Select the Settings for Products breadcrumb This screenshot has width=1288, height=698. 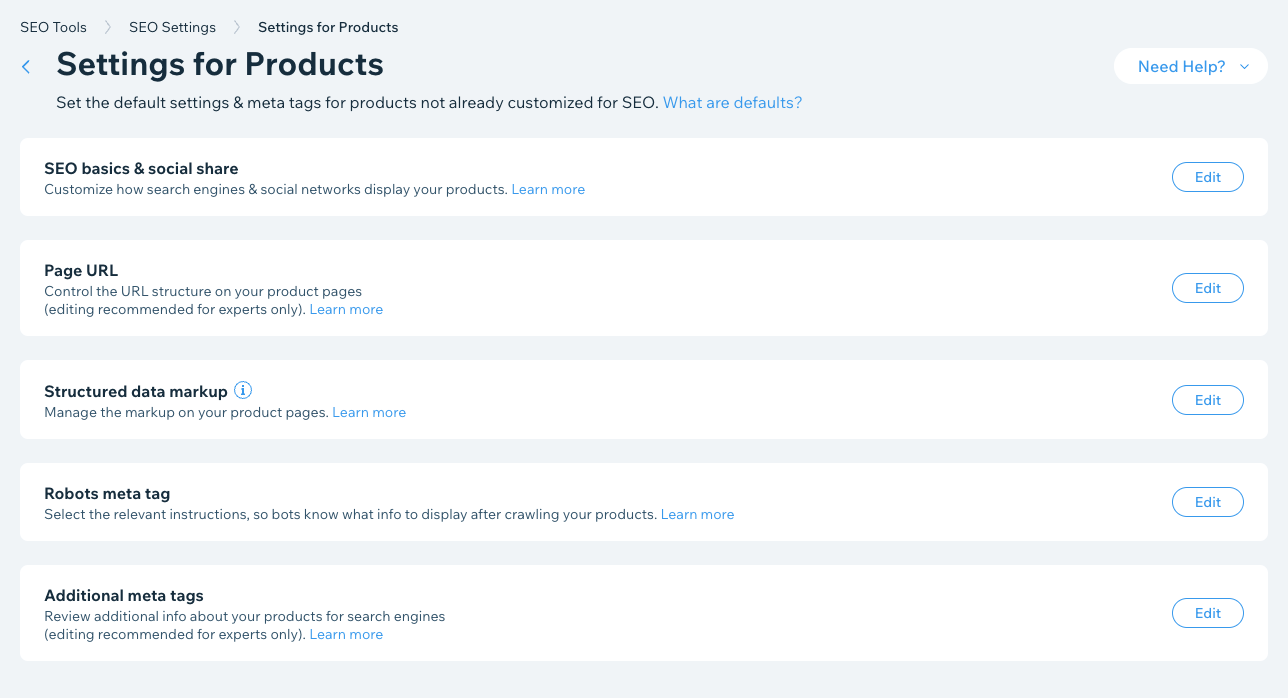point(328,27)
